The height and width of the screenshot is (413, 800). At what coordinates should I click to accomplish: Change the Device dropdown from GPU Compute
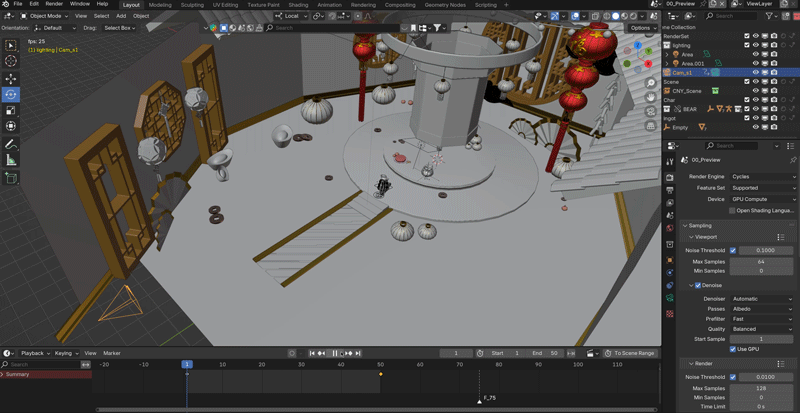tap(763, 199)
